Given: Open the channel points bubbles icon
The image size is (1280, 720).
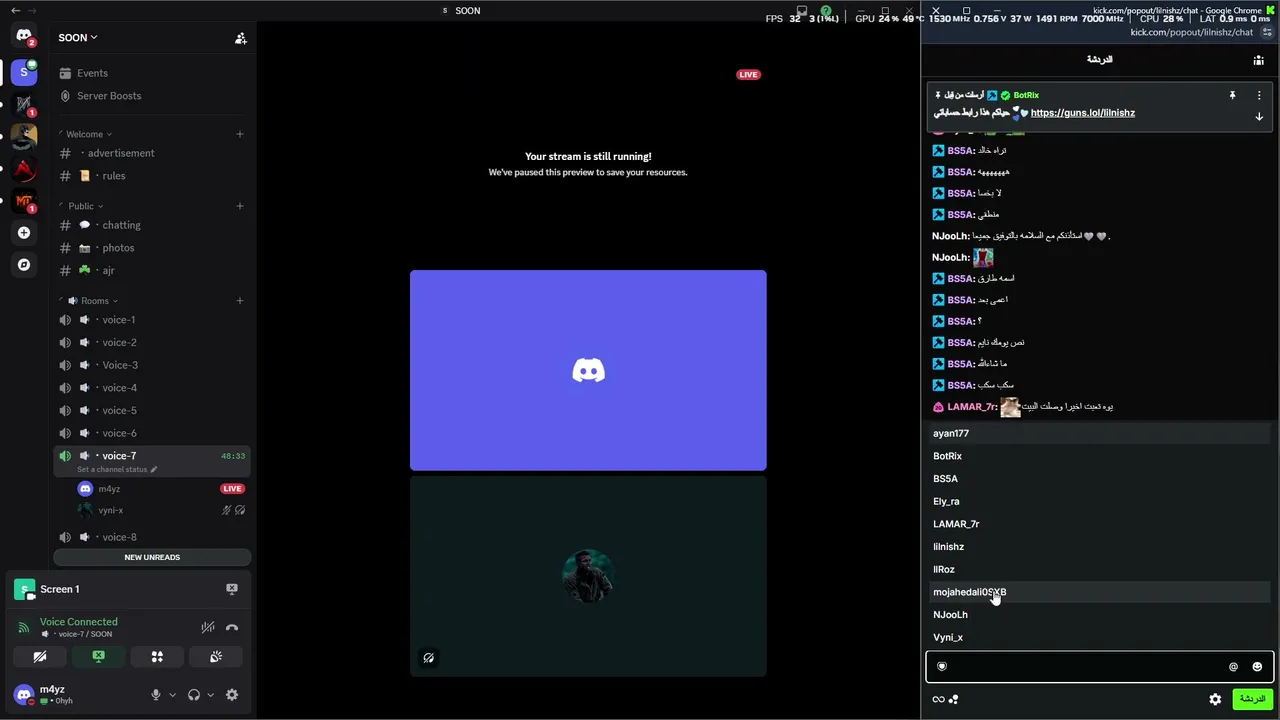Looking at the screenshot, I should point(953,700).
